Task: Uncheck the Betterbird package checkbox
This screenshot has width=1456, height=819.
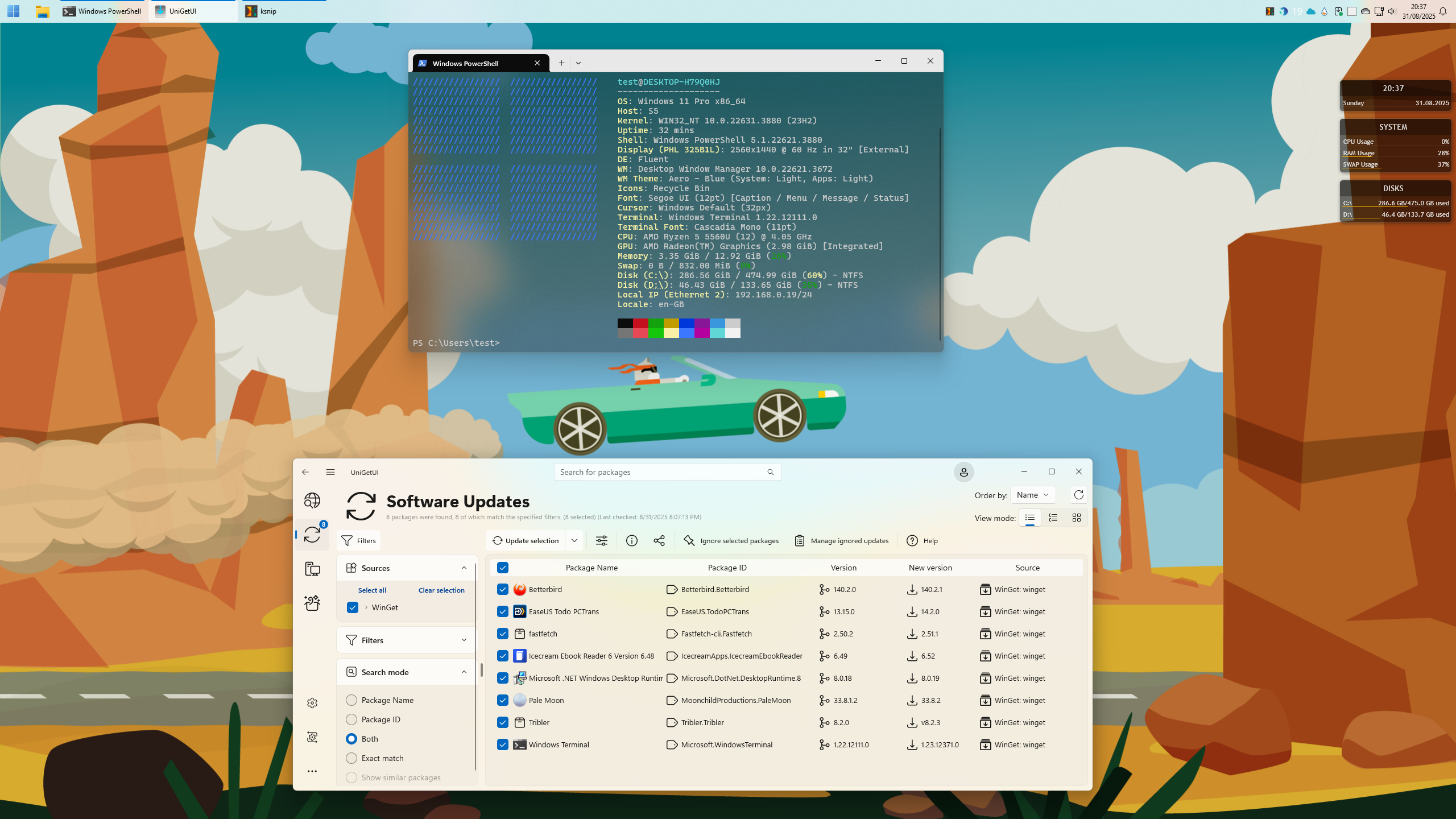Action: pos(503,589)
